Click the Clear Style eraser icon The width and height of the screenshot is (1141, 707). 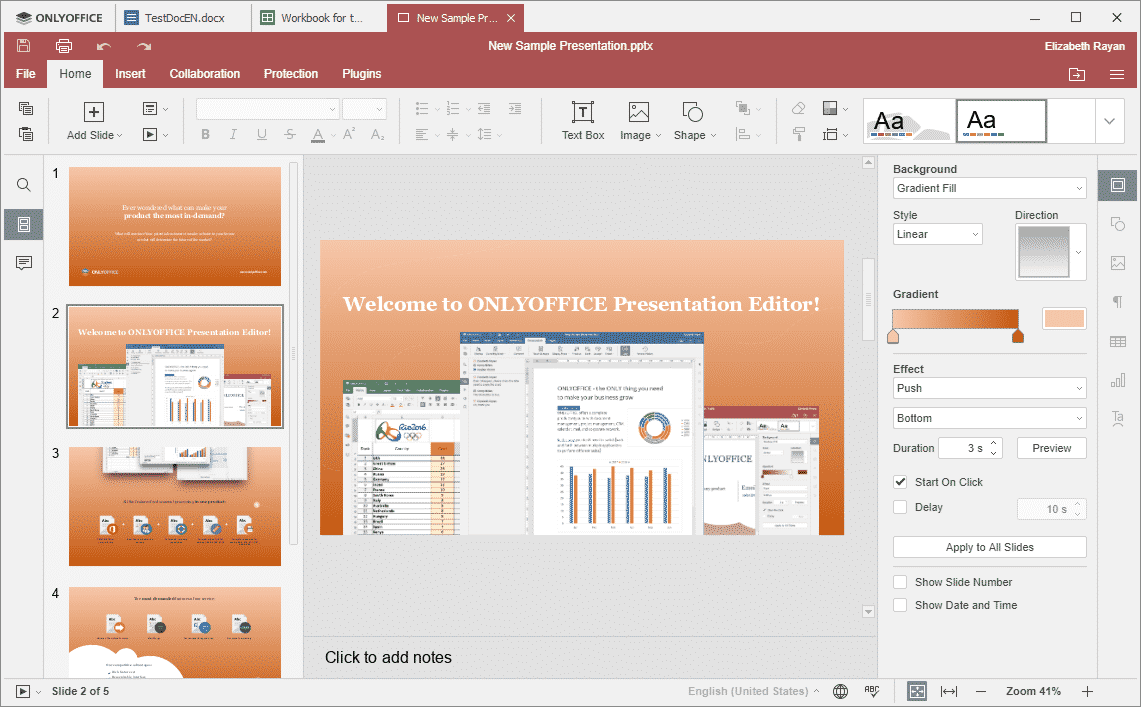point(798,108)
